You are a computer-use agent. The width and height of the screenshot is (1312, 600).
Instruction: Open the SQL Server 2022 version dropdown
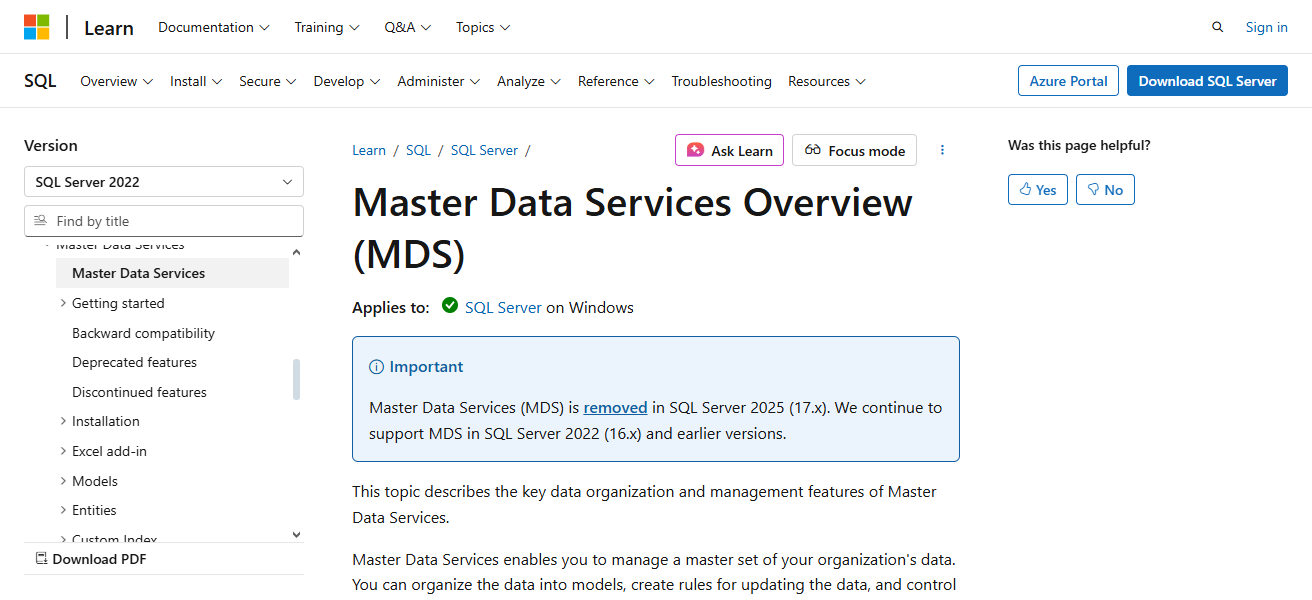click(163, 181)
